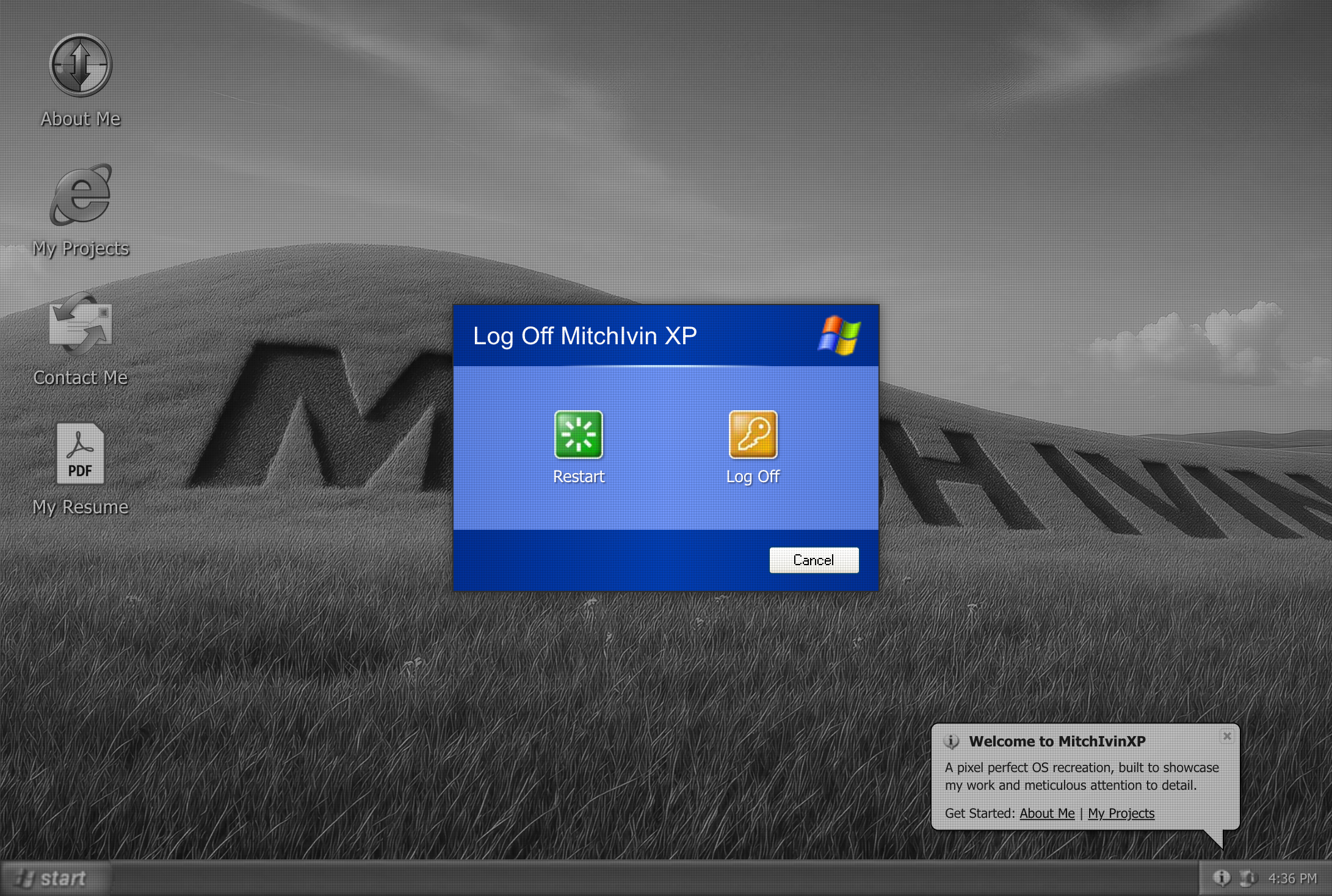Click the second system tray icon beside the clock

point(1248,878)
